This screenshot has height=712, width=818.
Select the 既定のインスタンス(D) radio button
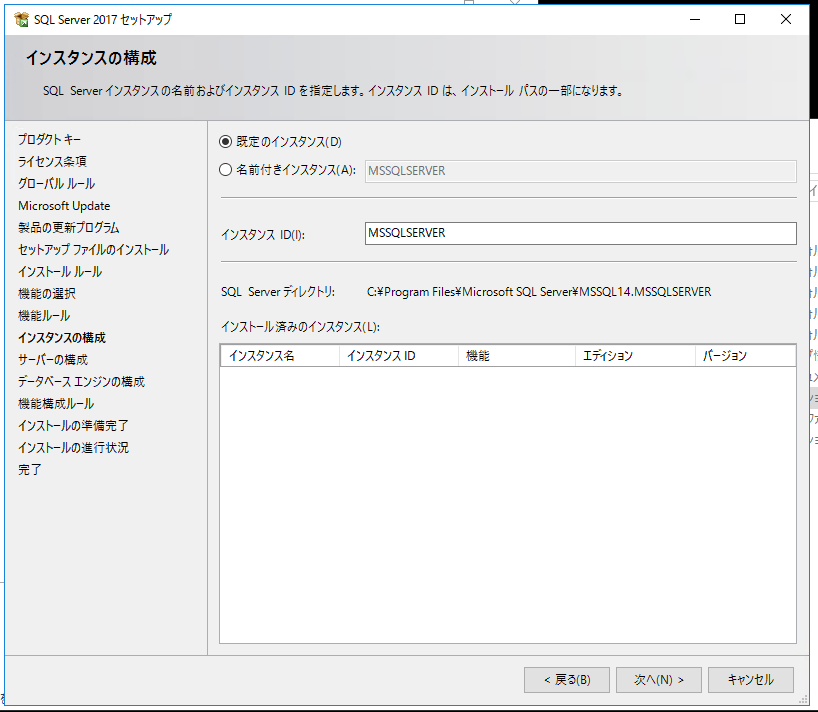click(225, 142)
